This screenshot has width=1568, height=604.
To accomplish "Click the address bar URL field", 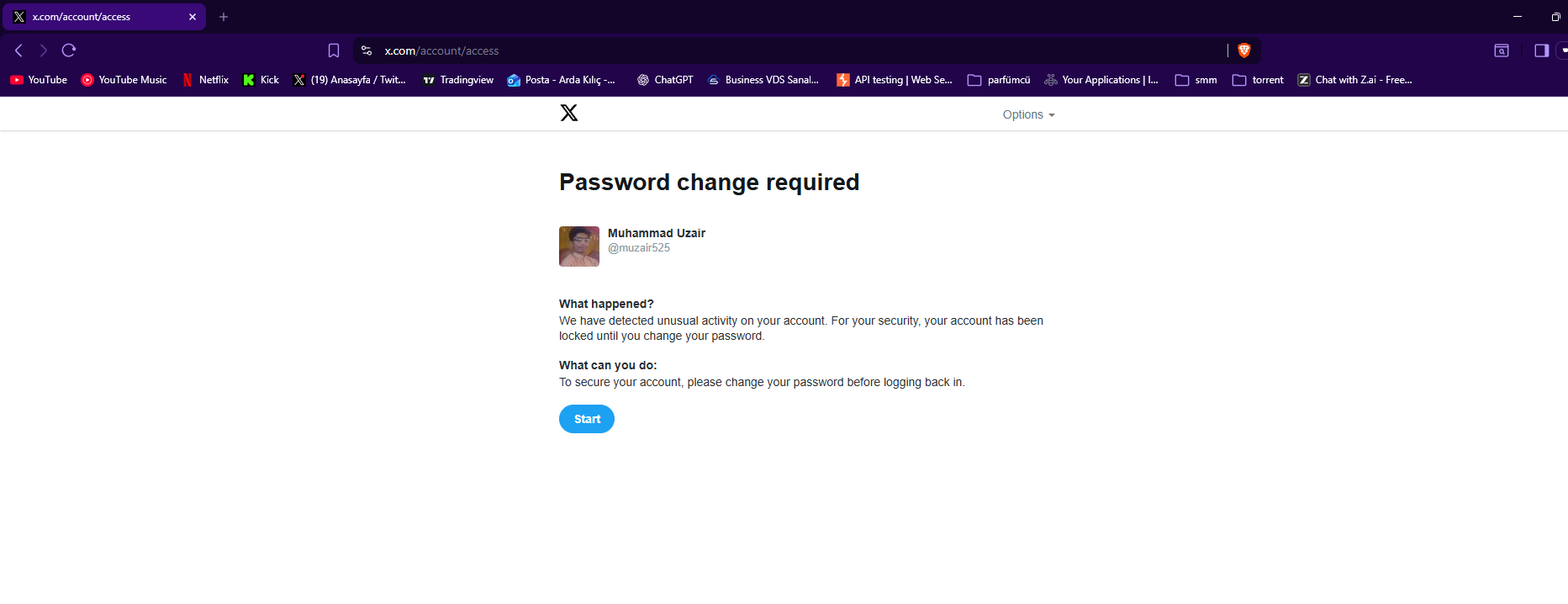I will click(x=799, y=50).
